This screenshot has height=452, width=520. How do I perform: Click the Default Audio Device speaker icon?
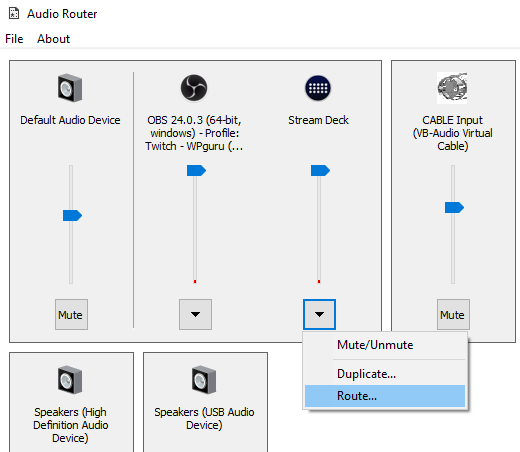tap(70, 88)
